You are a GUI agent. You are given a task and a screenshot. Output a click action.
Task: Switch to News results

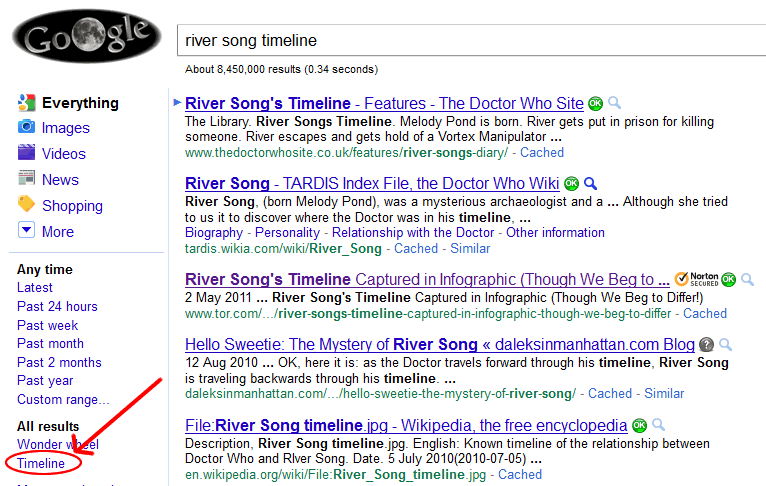point(60,180)
